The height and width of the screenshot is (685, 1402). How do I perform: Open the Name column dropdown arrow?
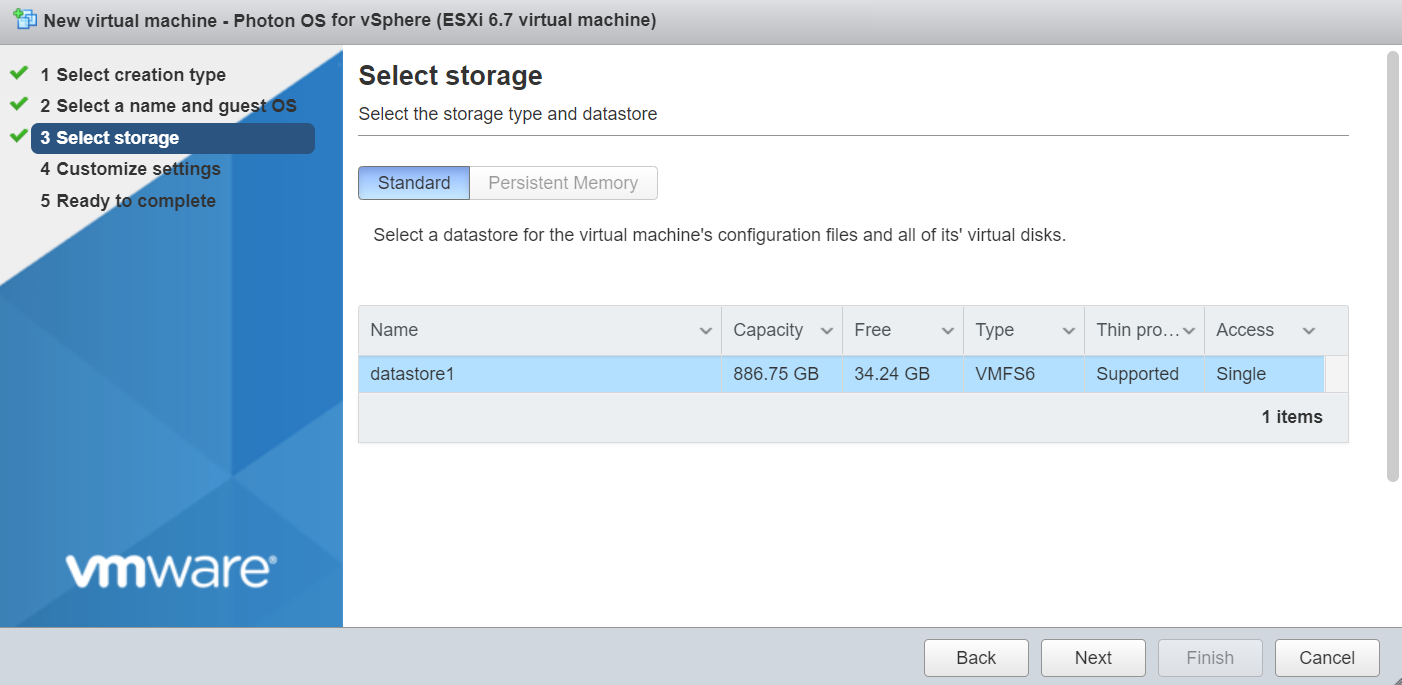(x=705, y=331)
